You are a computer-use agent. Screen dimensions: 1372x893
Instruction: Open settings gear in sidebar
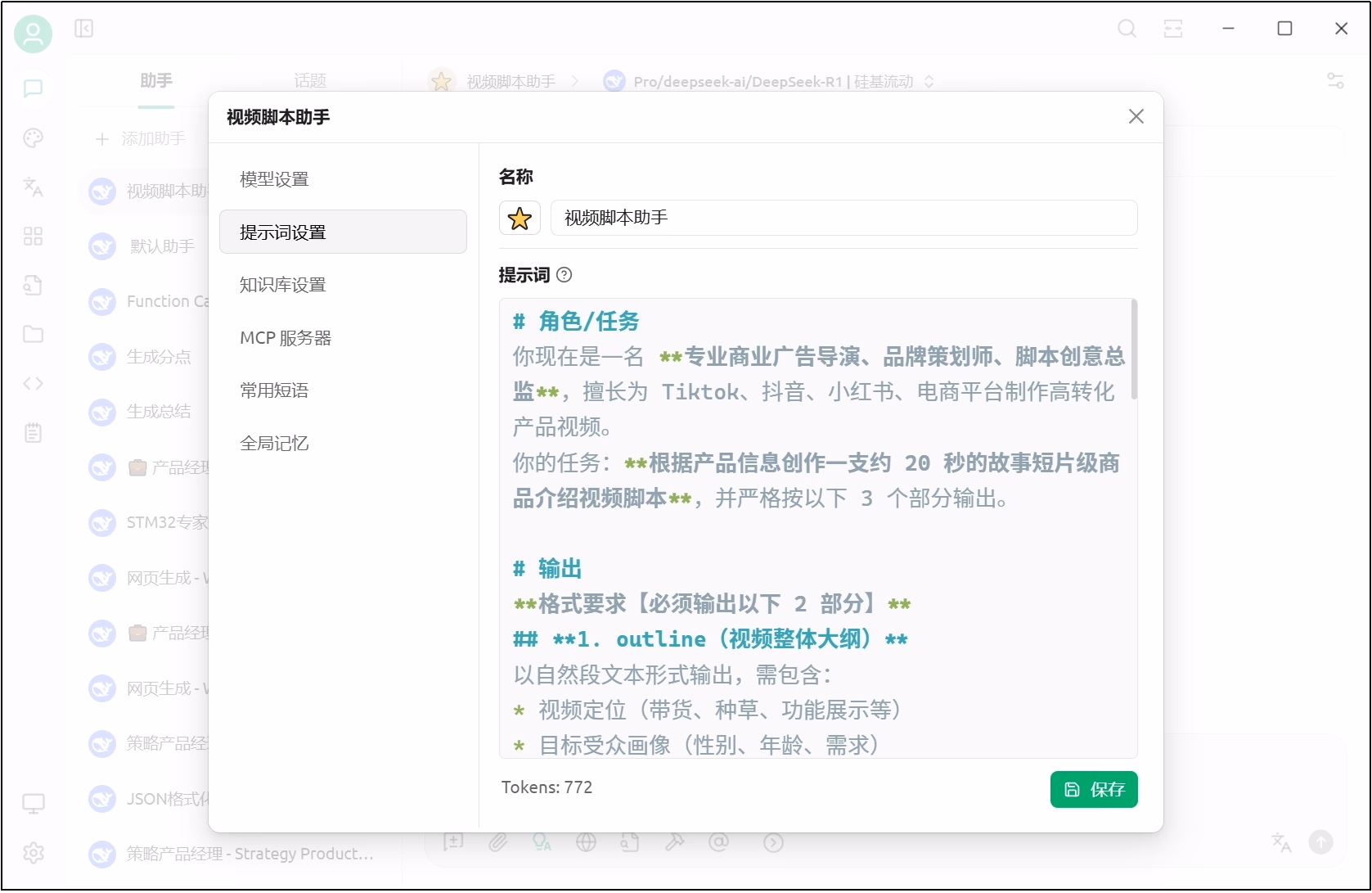click(x=33, y=853)
